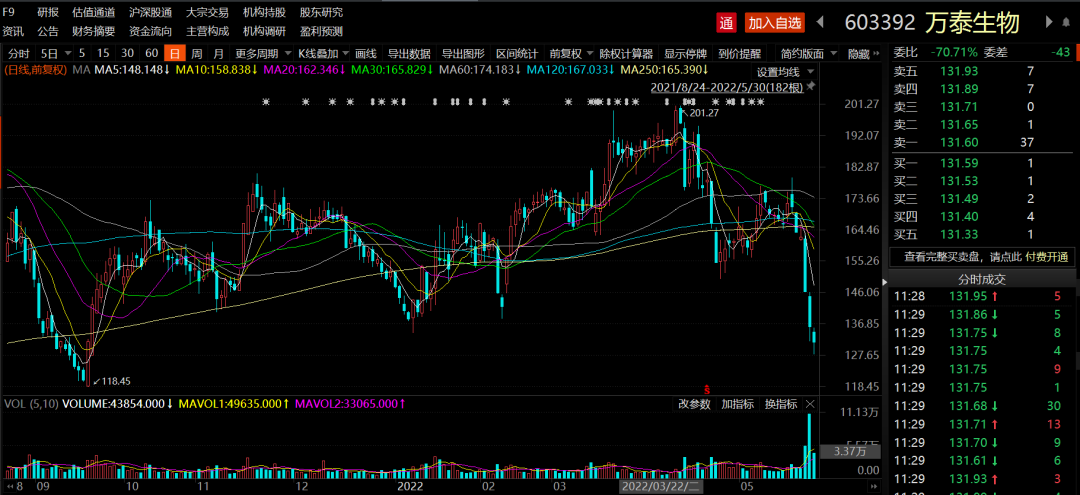Open the 更多周期 dropdown

click(260, 53)
